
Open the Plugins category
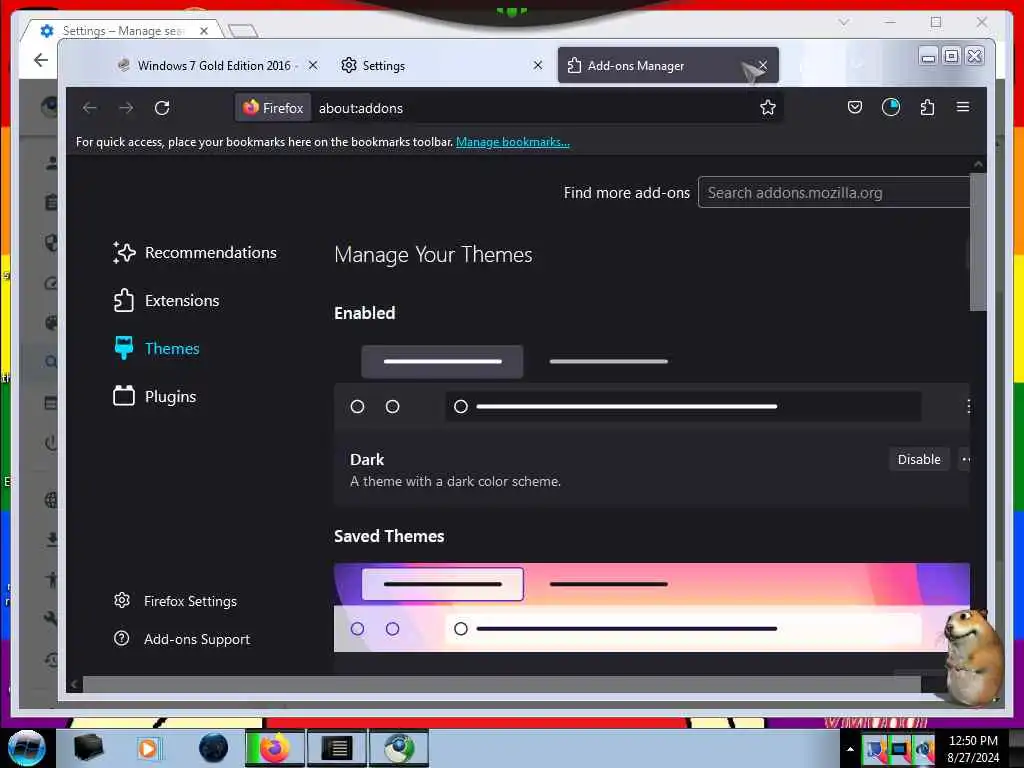[155, 396]
